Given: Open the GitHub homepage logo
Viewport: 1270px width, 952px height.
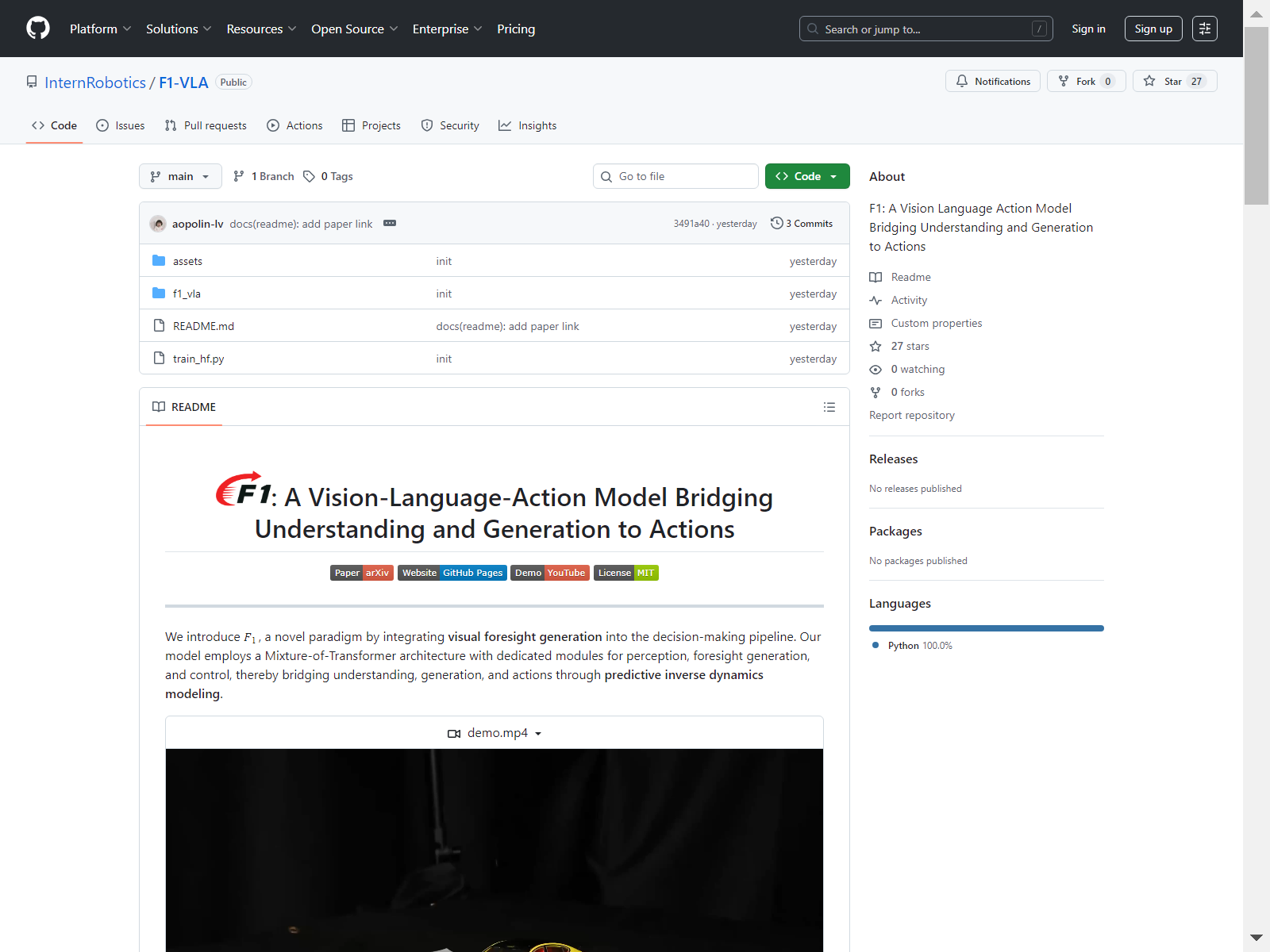Looking at the screenshot, I should [x=38, y=29].
